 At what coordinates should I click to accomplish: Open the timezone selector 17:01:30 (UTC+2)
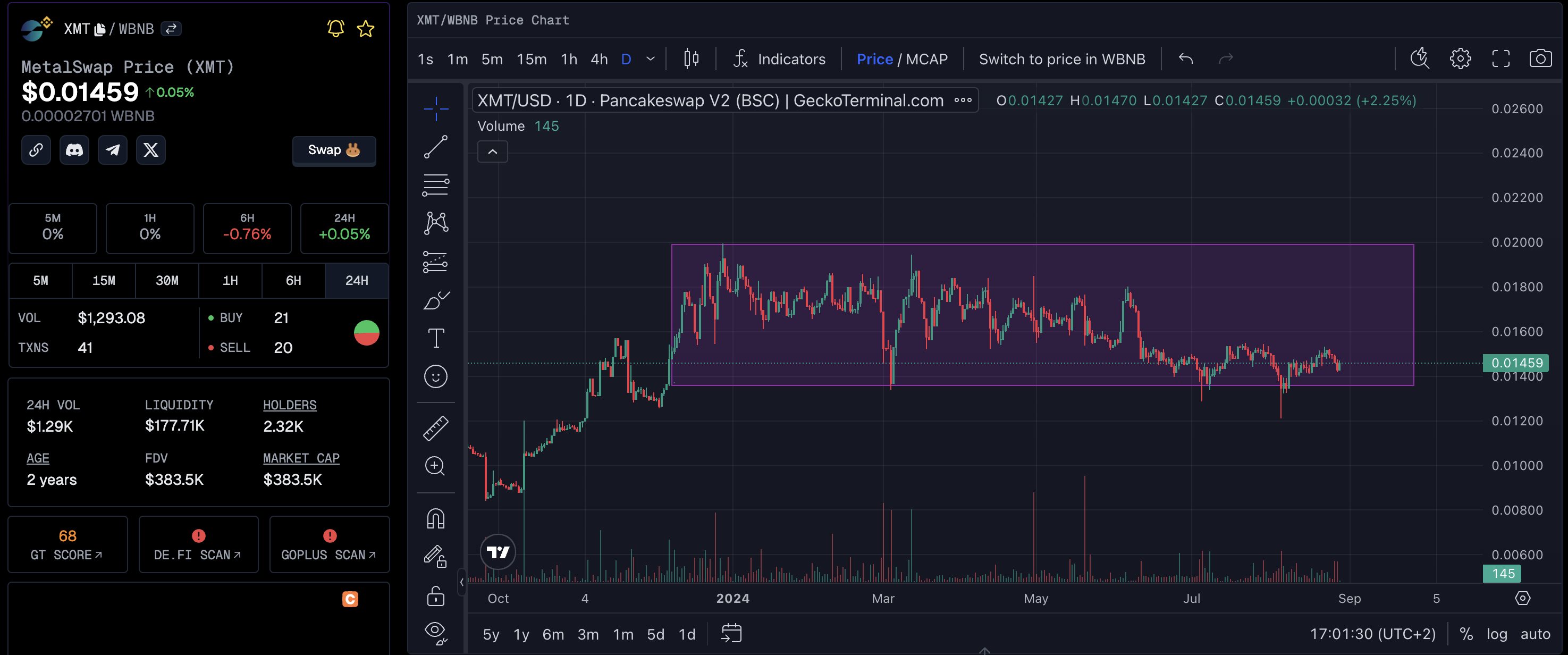pyautogui.click(x=1372, y=634)
